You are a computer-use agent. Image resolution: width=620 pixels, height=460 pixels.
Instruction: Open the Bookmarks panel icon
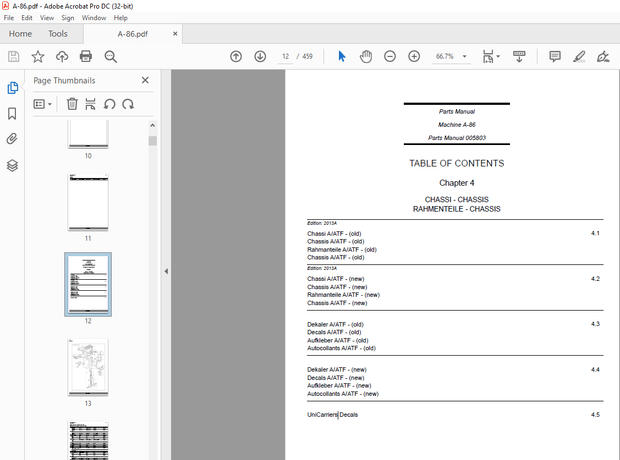(x=12, y=114)
